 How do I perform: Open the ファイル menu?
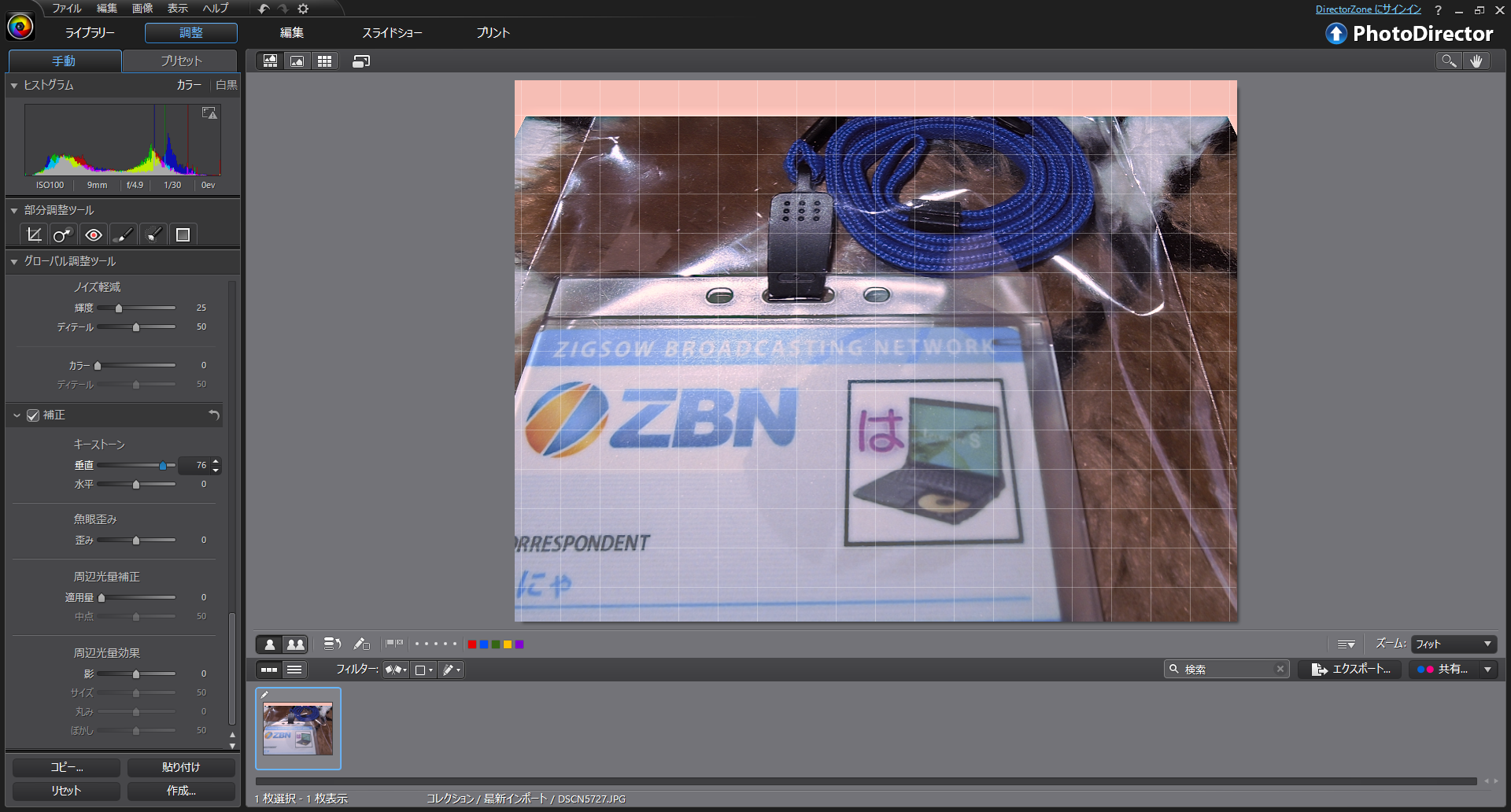click(x=67, y=9)
